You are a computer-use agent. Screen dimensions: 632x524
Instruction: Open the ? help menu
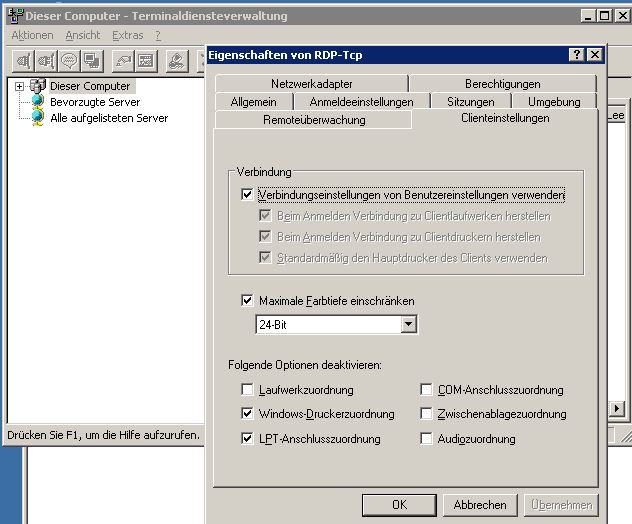tap(158, 35)
